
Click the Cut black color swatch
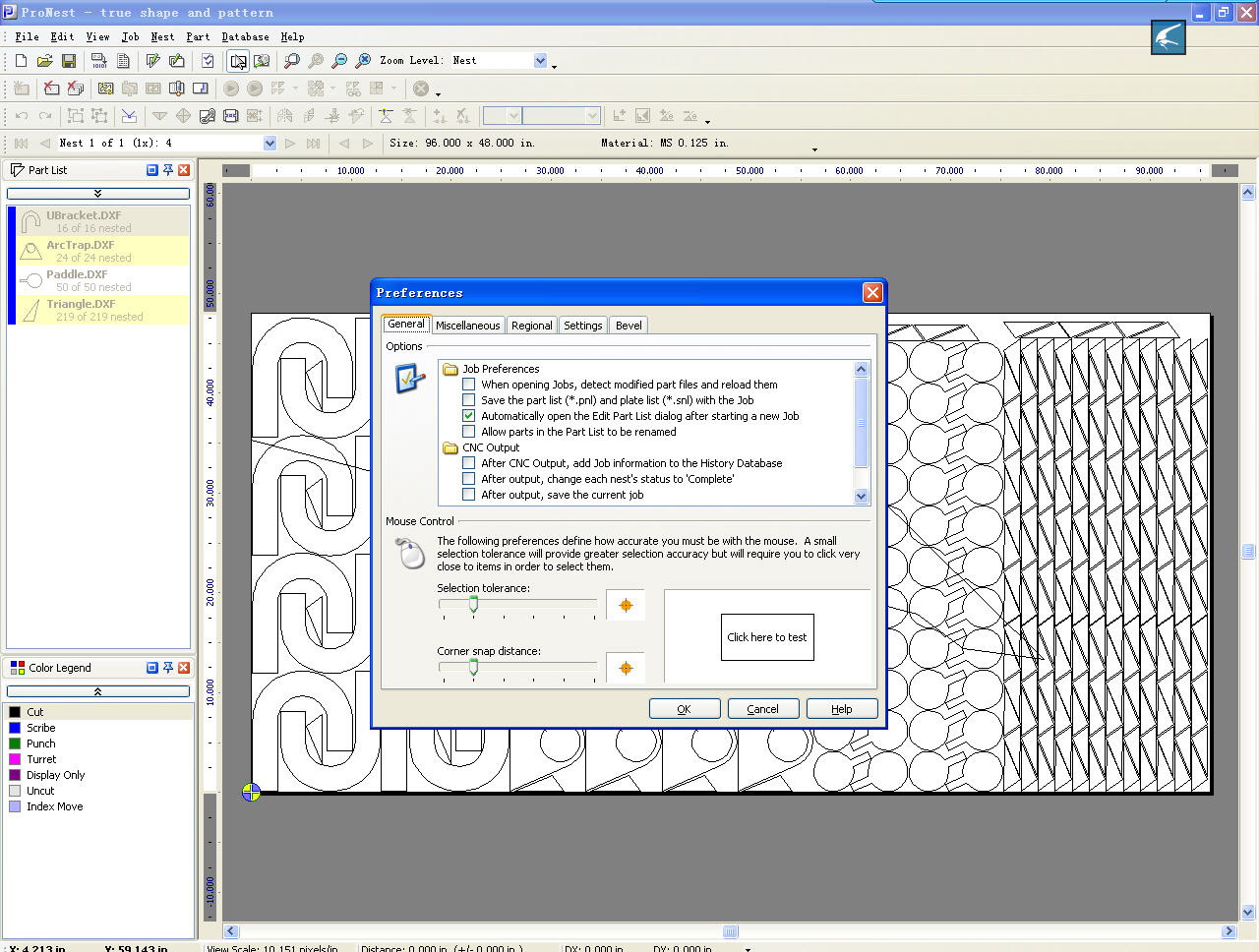pos(15,712)
